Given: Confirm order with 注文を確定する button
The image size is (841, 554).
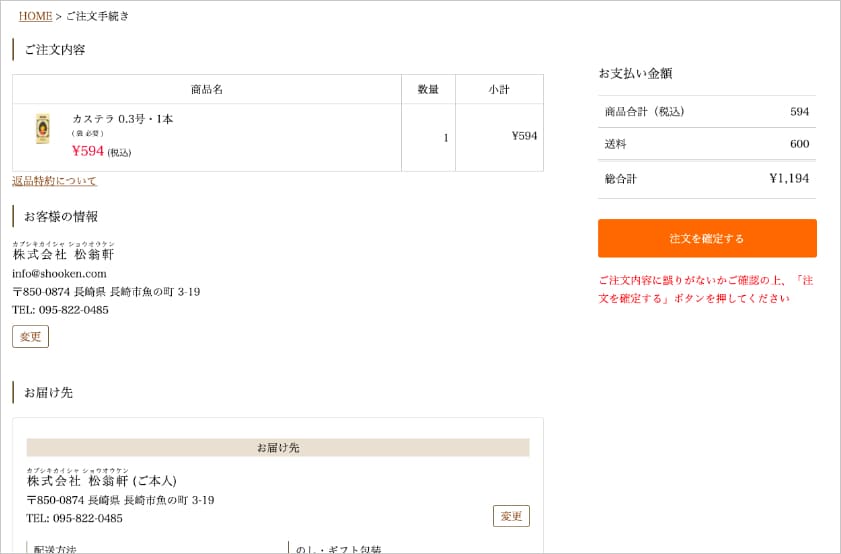Looking at the screenshot, I should tap(707, 238).
